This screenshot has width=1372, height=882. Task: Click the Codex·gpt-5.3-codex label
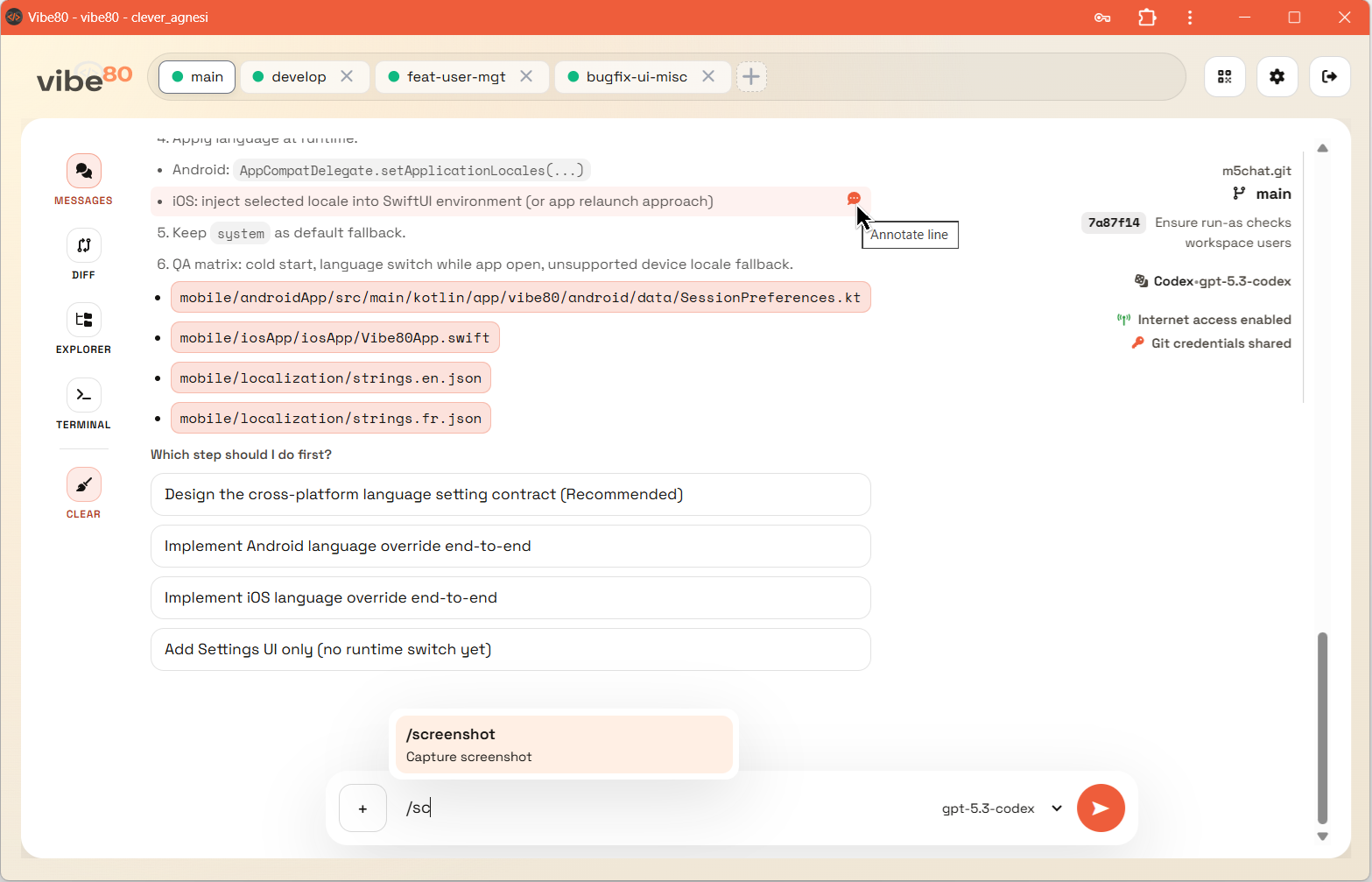(x=1222, y=281)
